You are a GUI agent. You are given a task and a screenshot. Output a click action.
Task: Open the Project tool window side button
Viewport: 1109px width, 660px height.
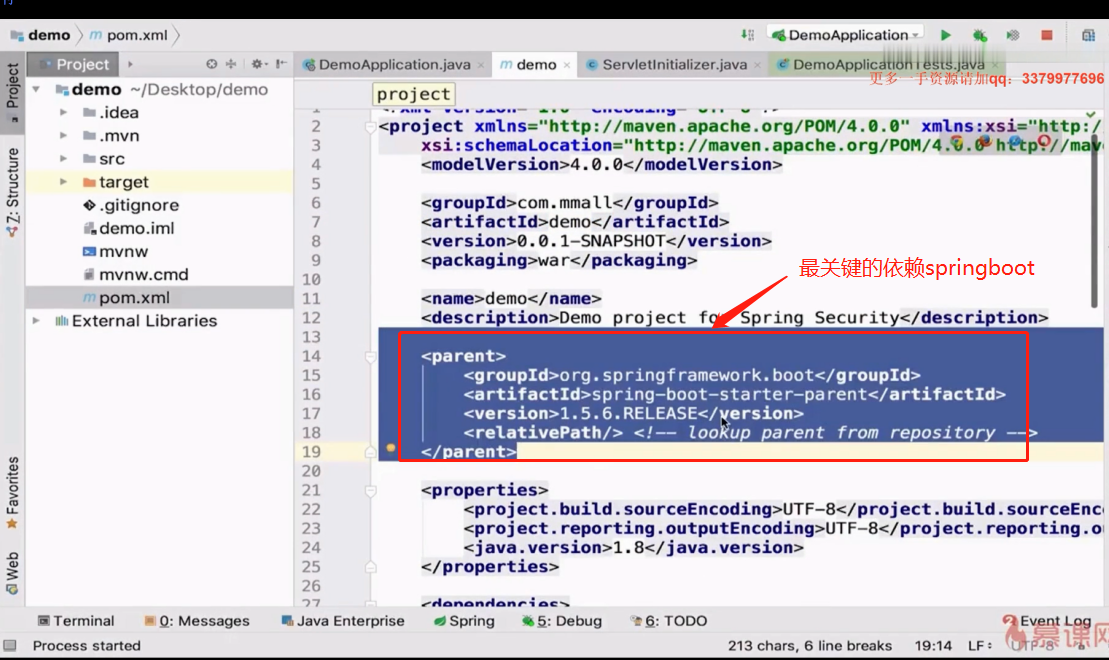pos(13,92)
